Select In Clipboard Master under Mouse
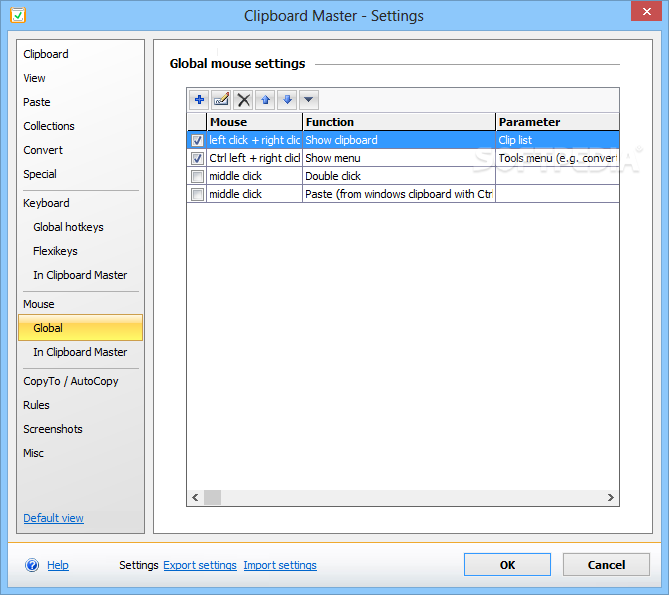This screenshot has height=595, width=669. click(x=80, y=352)
